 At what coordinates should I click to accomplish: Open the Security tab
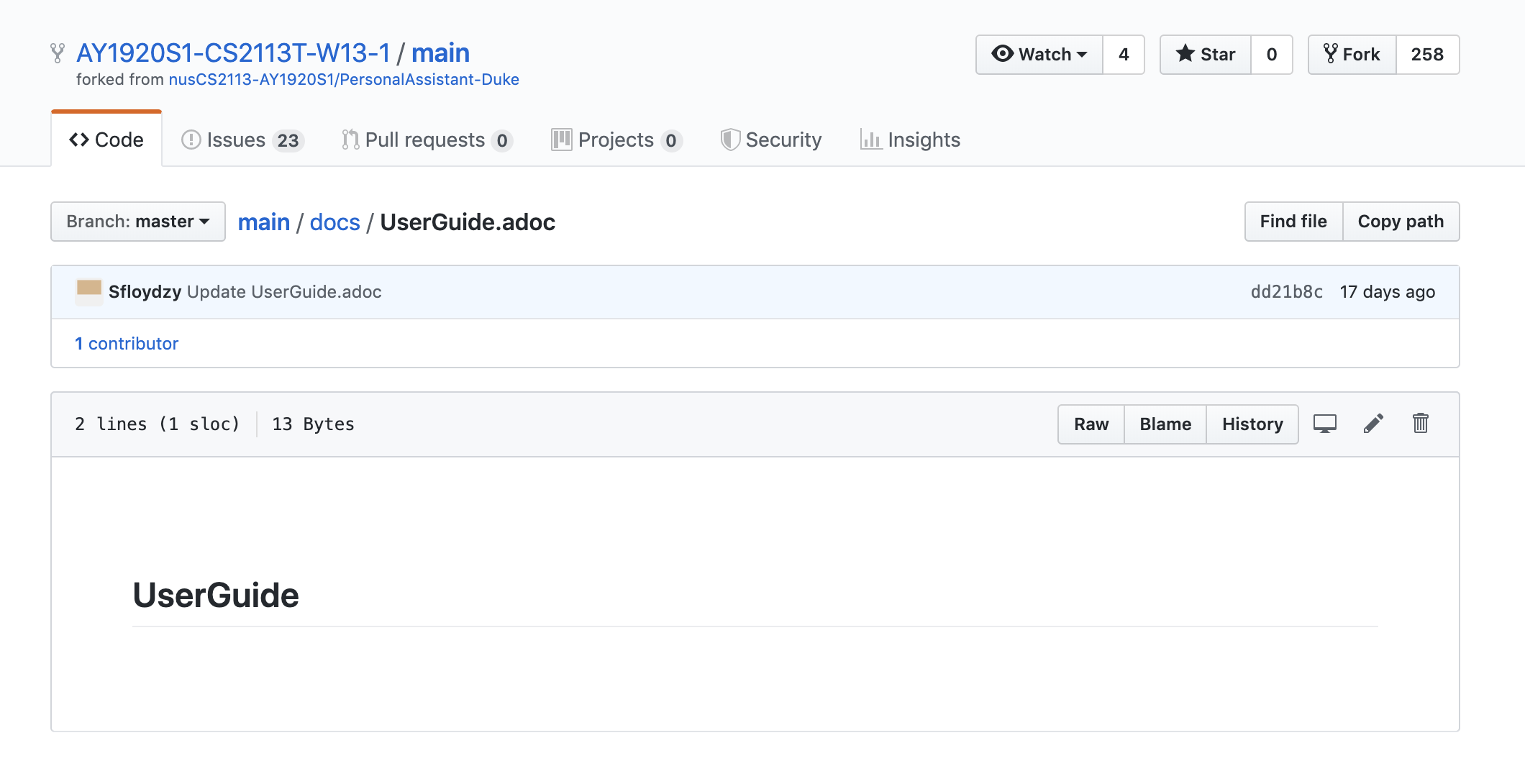(x=771, y=140)
